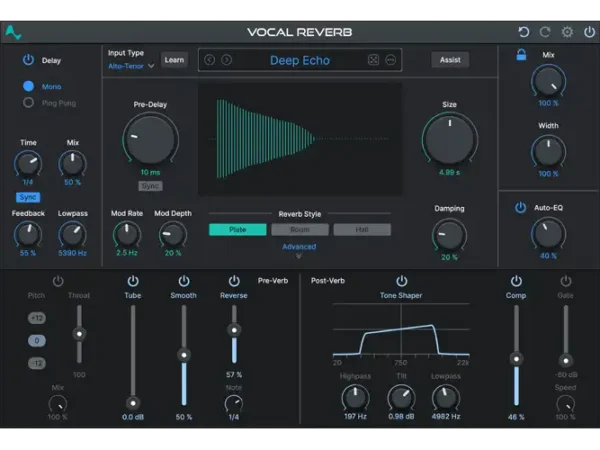Select the Plate reverb style

click(238, 230)
